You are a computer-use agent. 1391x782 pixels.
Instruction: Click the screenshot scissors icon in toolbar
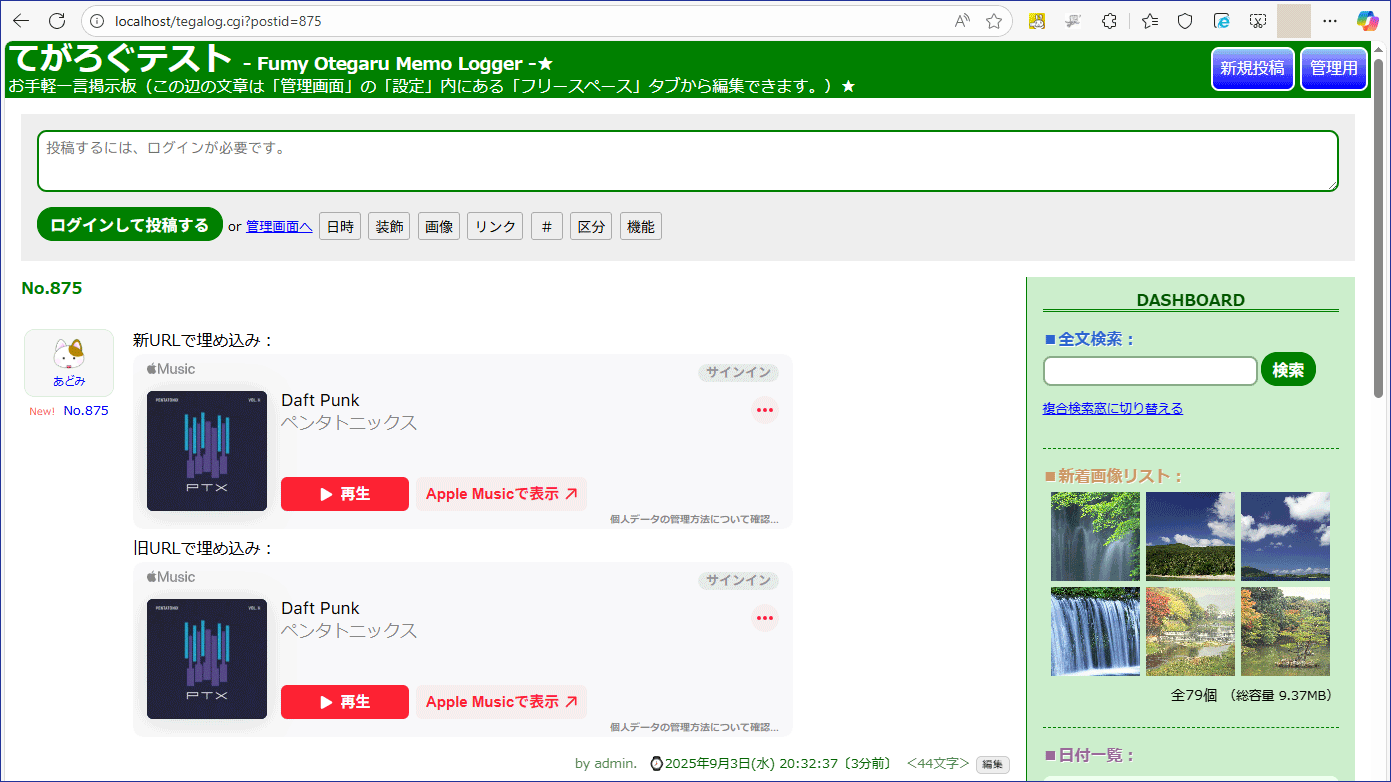pyautogui.click(x=1258, y=21)
